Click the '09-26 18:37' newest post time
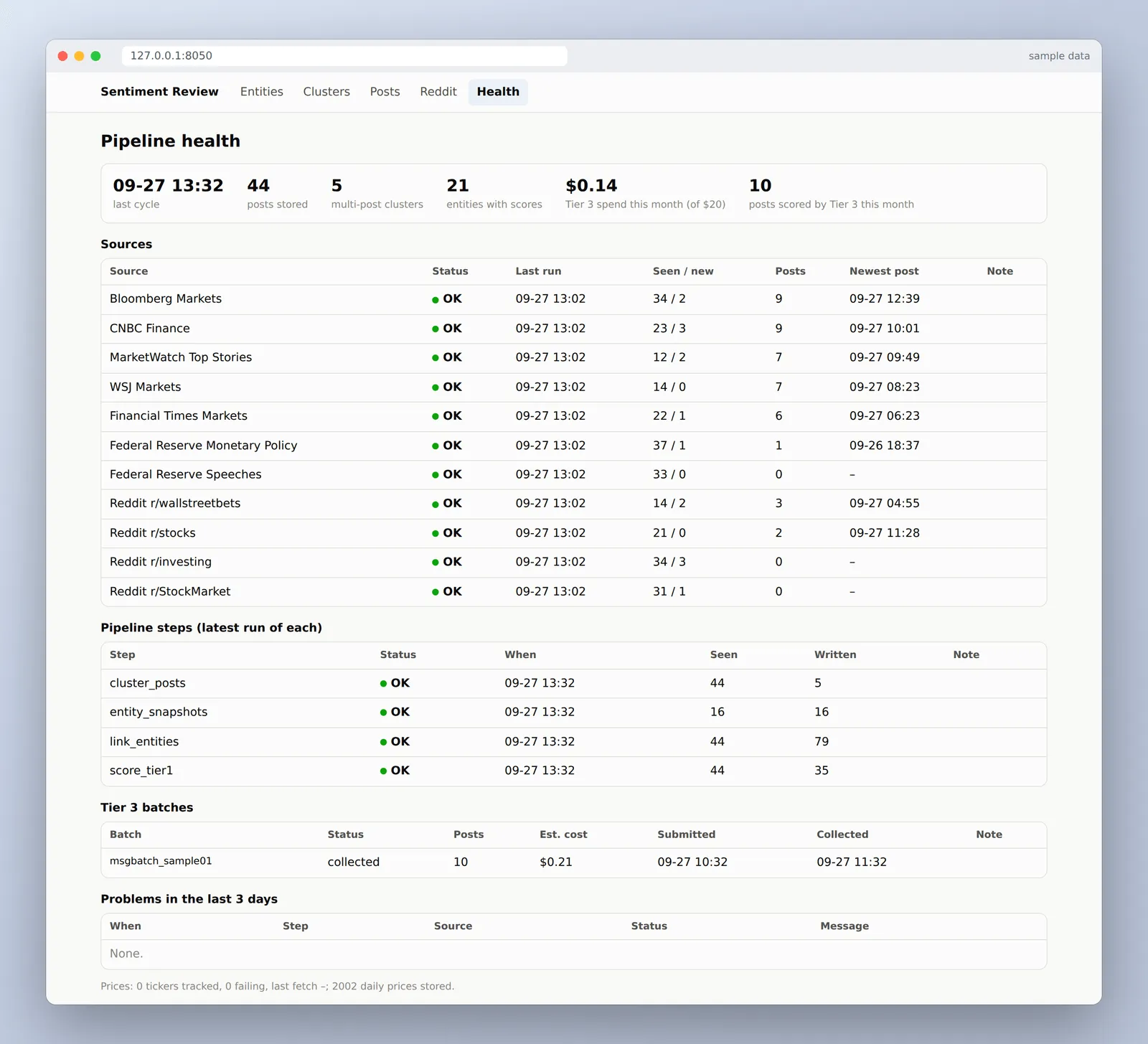 coord(884,446)
